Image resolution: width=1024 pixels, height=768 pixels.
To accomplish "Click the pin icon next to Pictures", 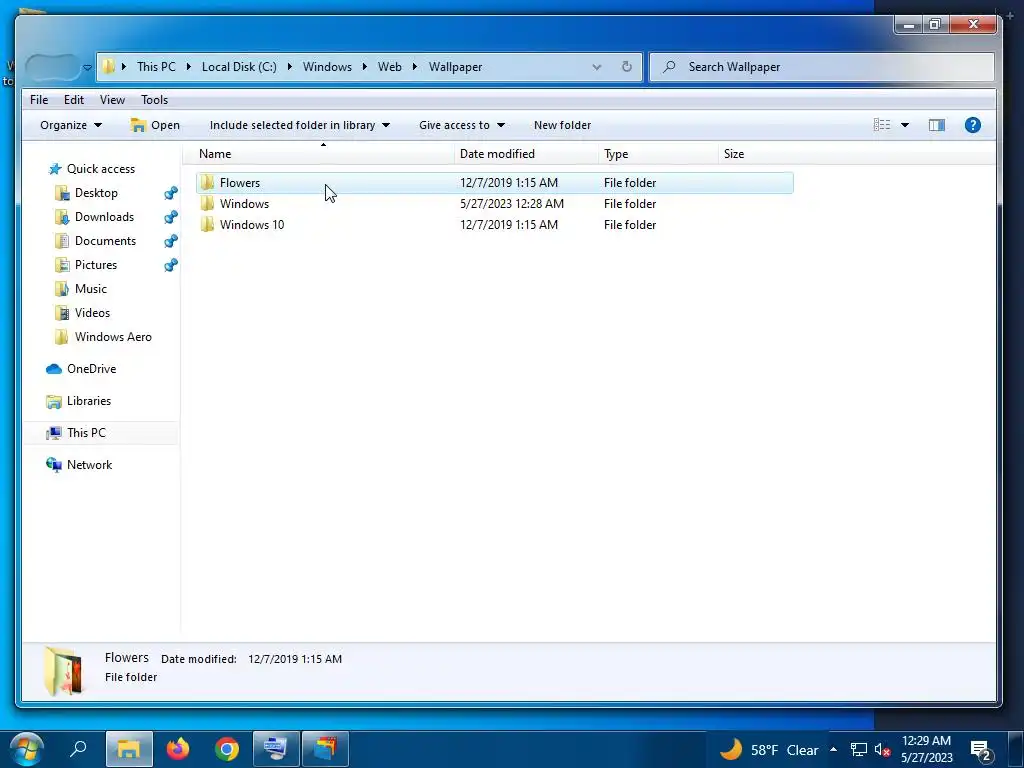I will pyautogui.click(x=170, y=264).
